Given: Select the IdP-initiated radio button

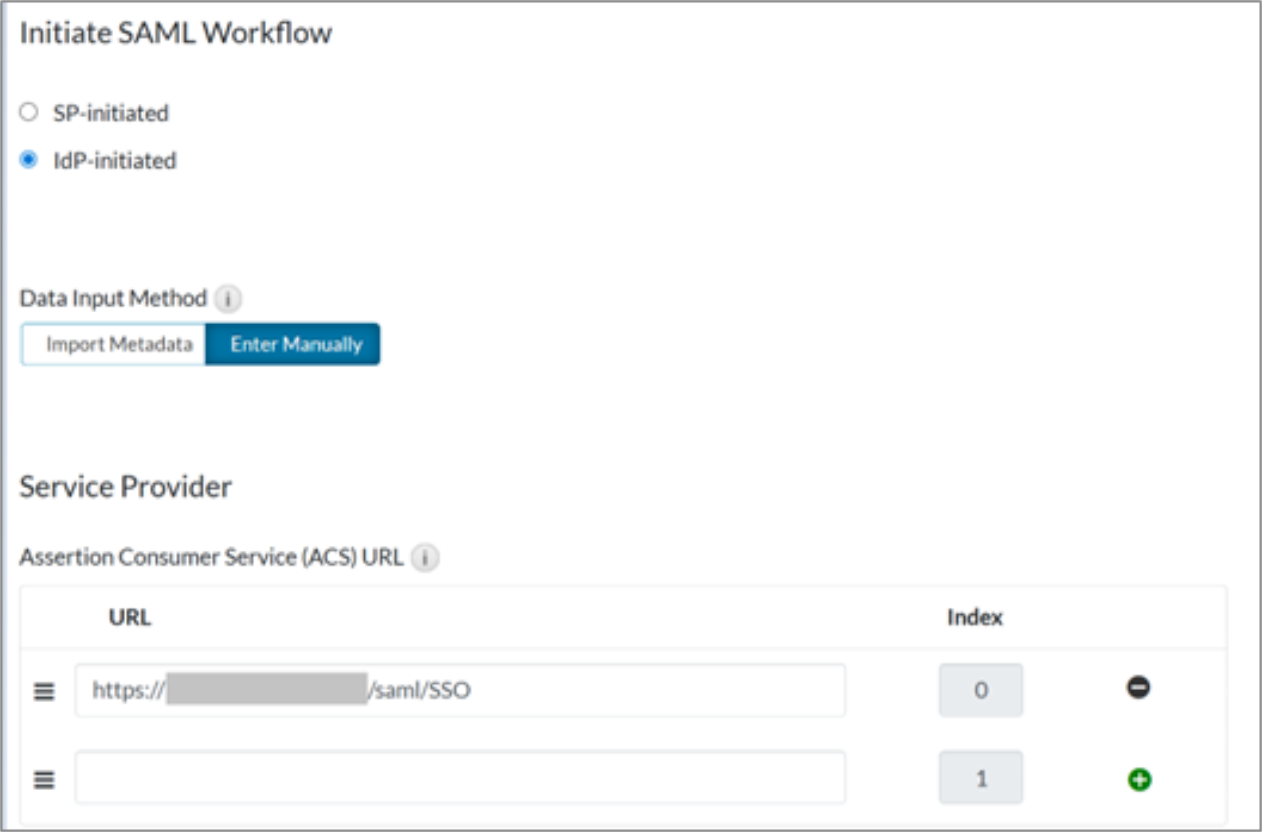Looking at the screenshot, I should click(29, 160).
